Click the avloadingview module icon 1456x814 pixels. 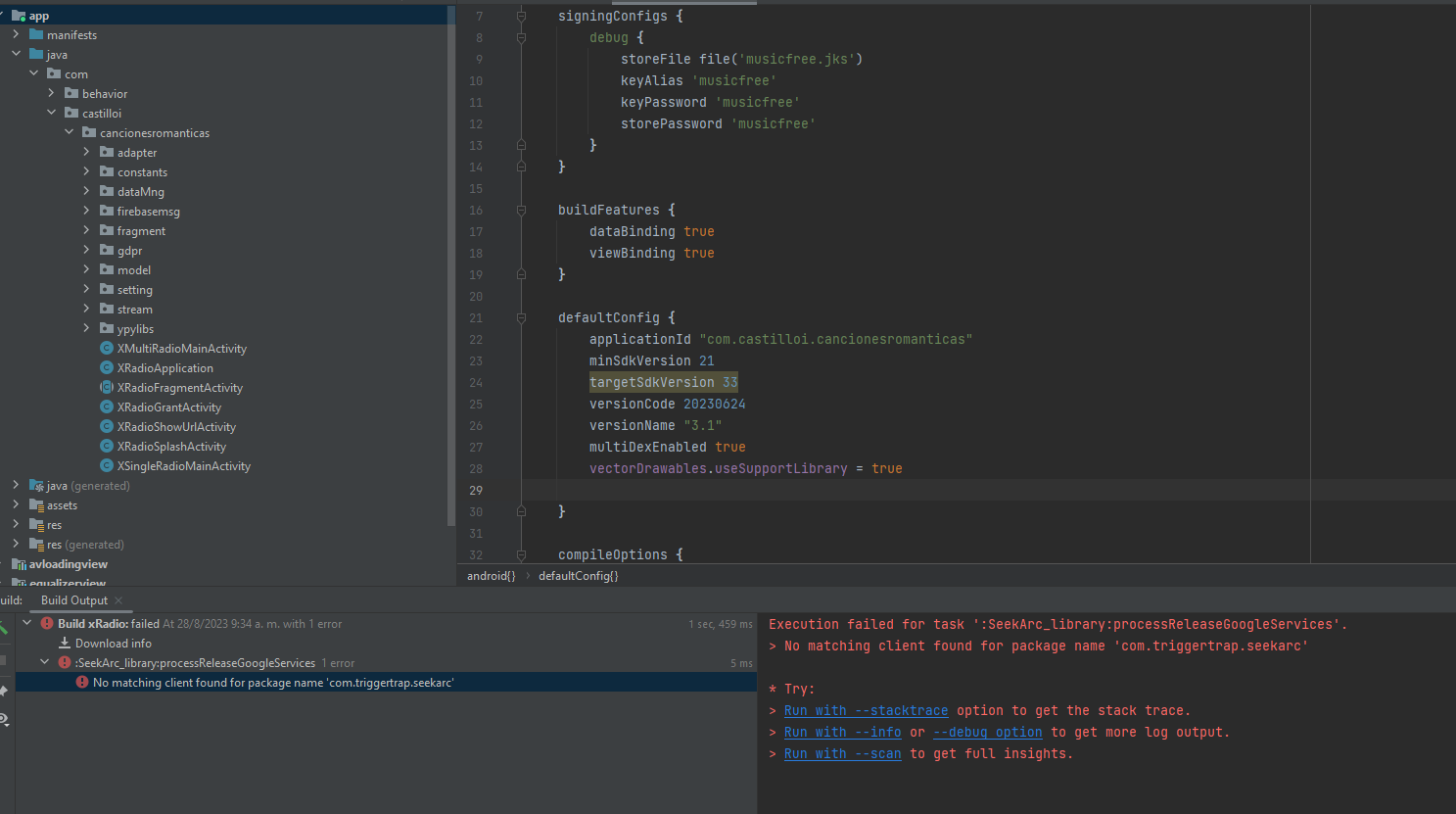tap(19, 564)
